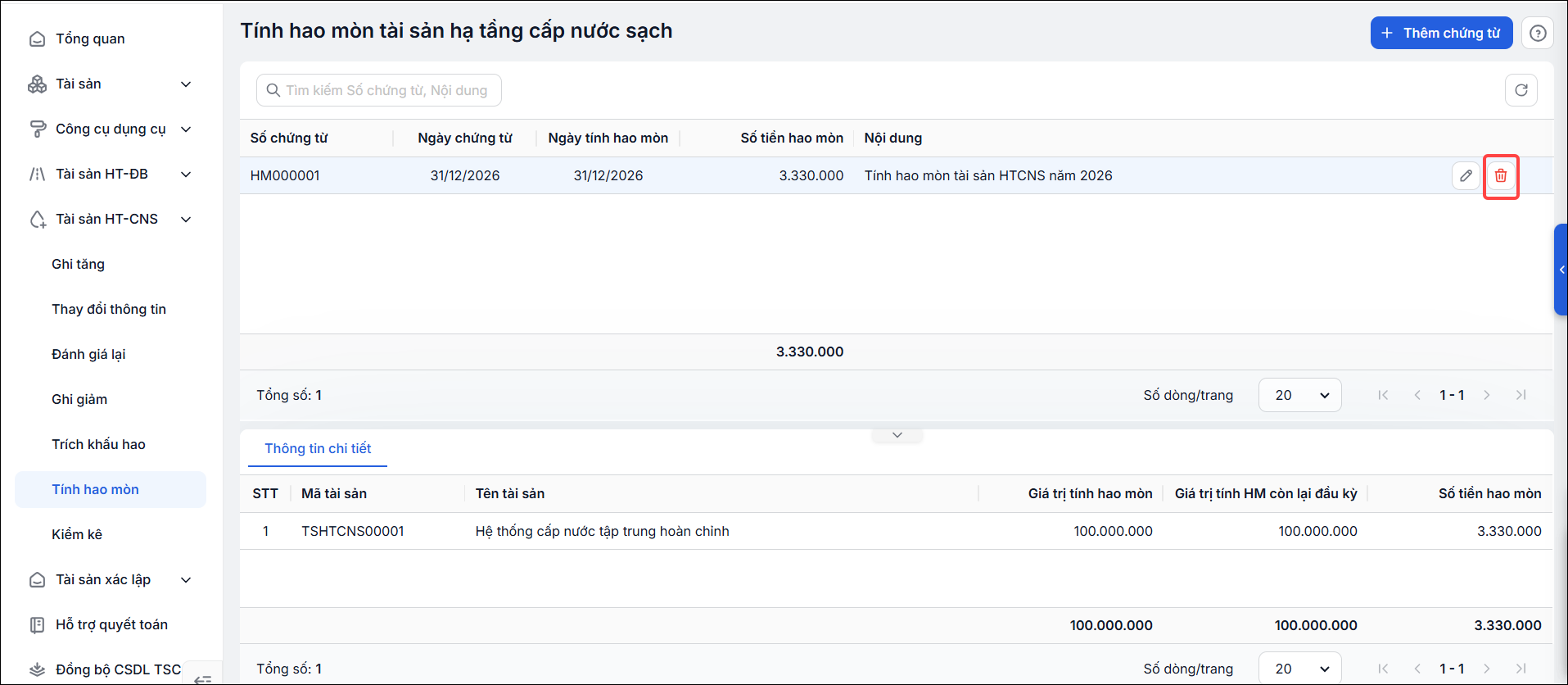
Task: Sort by Ngày tính hao mòn column header
Action: point(608,138)
